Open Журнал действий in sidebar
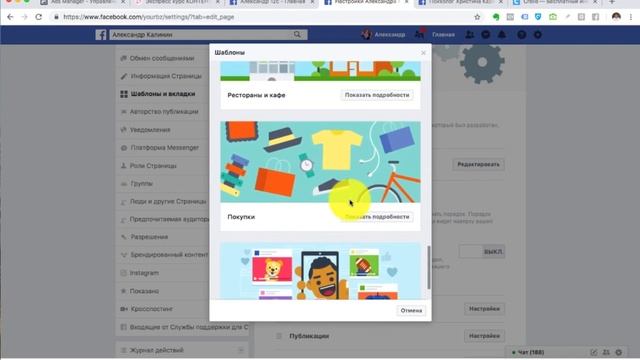The width and height of the screenshot is (640, 360). click(x=157, y=350)
